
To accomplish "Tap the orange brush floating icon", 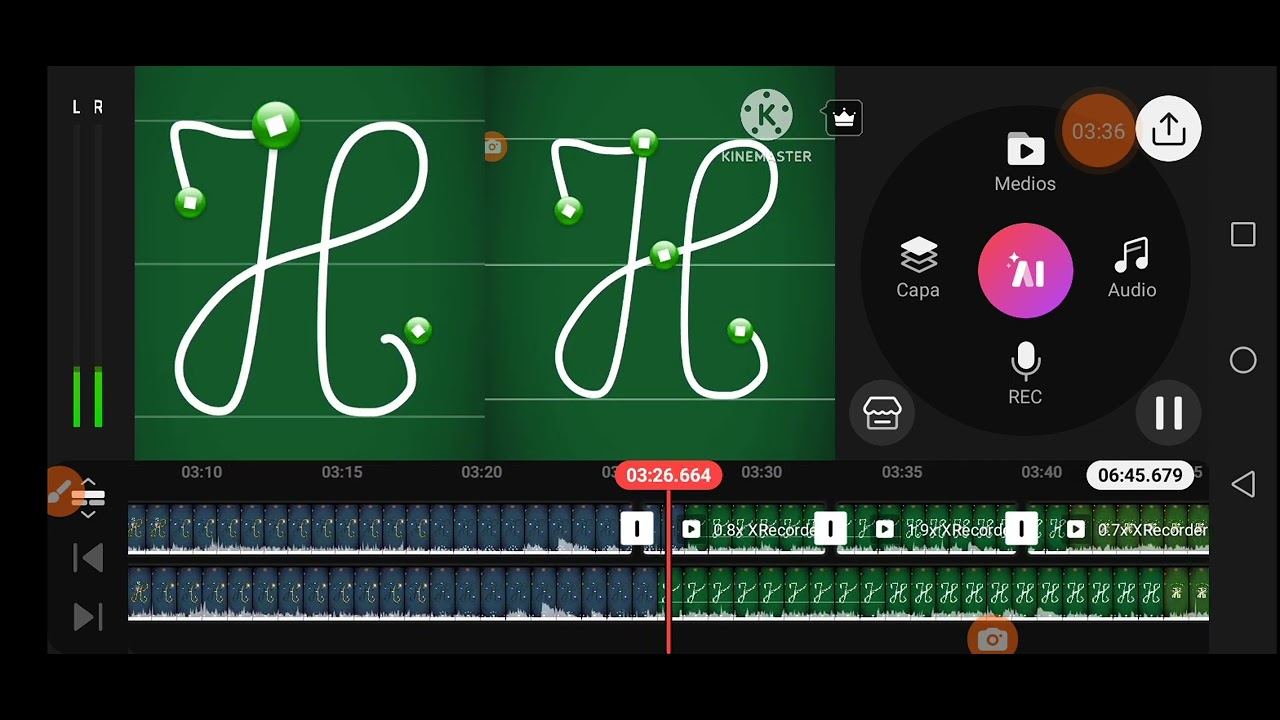I will pos(62,491).
